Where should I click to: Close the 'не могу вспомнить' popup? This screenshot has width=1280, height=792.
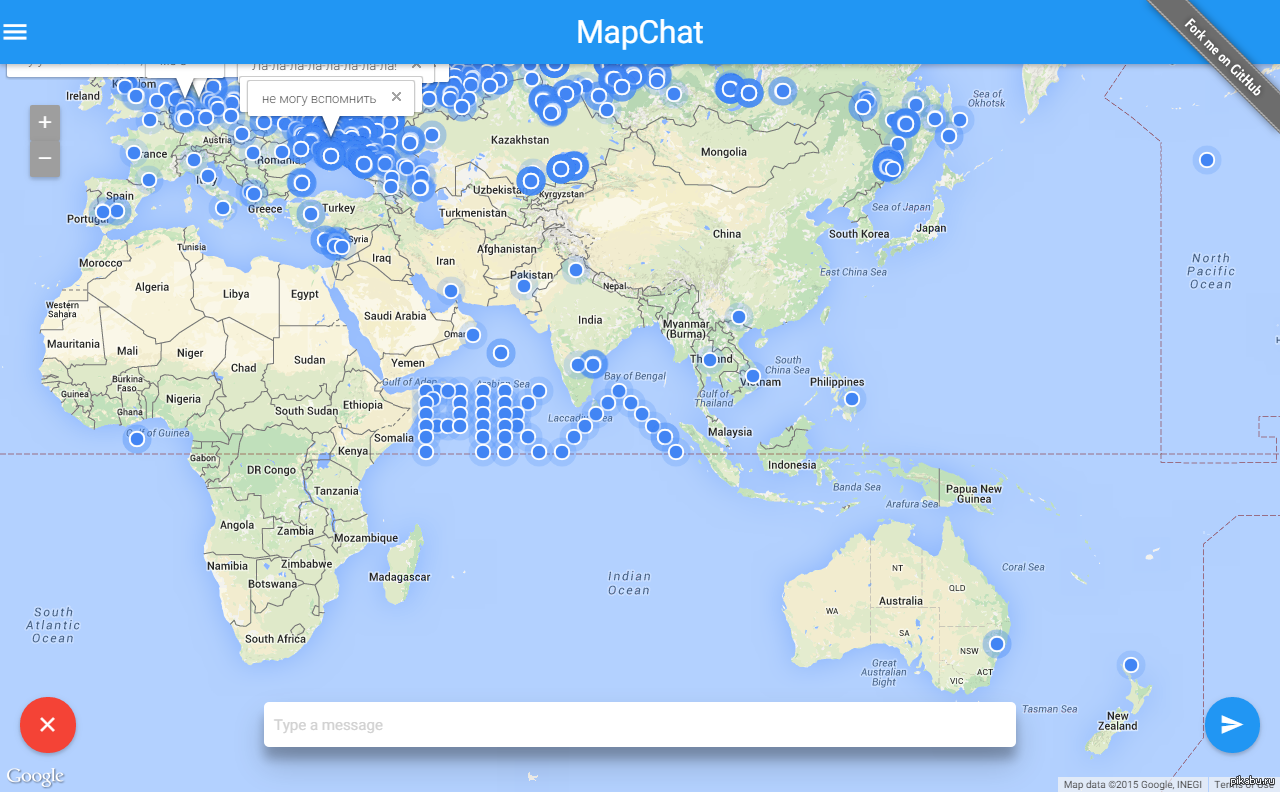(x=396, y=97)
